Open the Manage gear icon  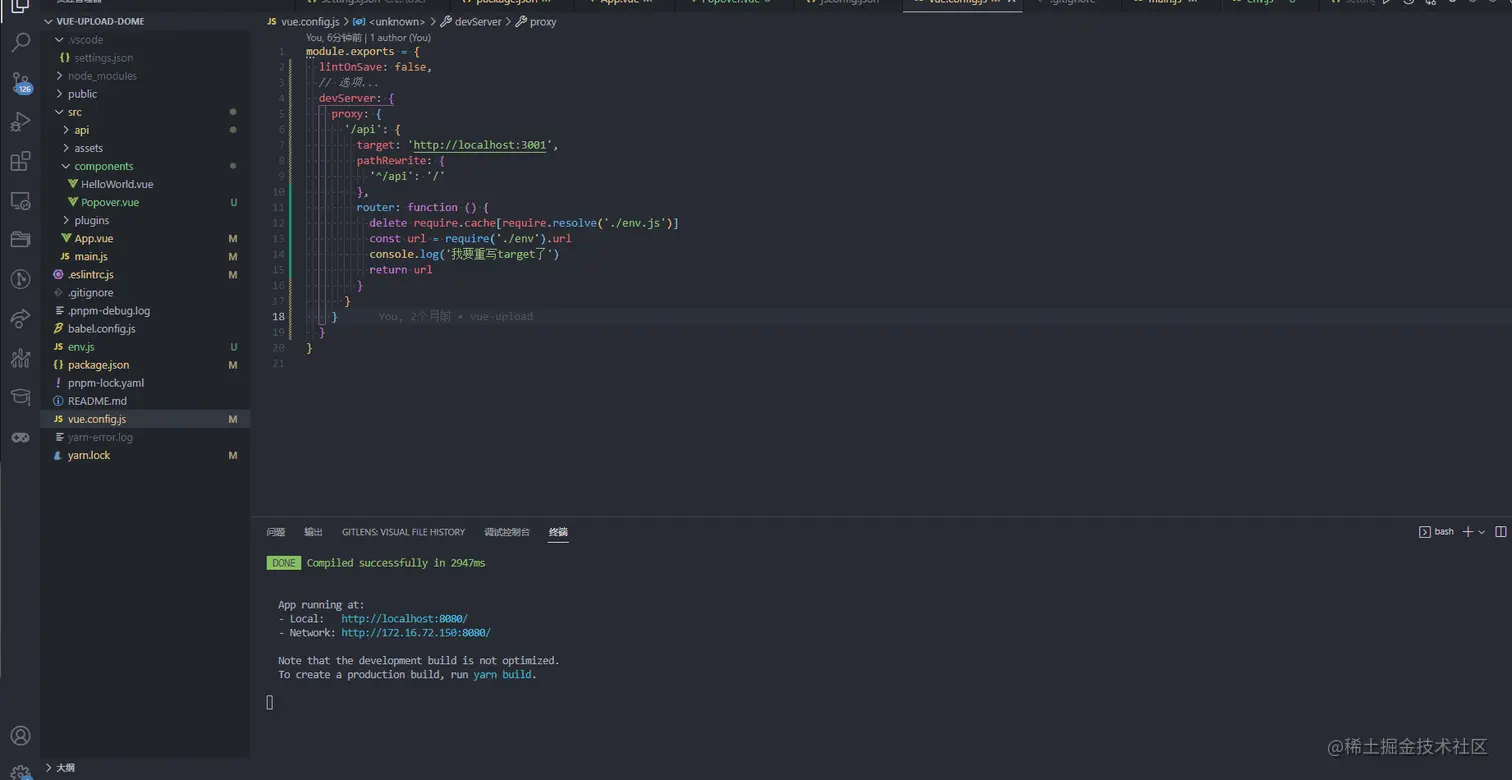pos(20,772)
